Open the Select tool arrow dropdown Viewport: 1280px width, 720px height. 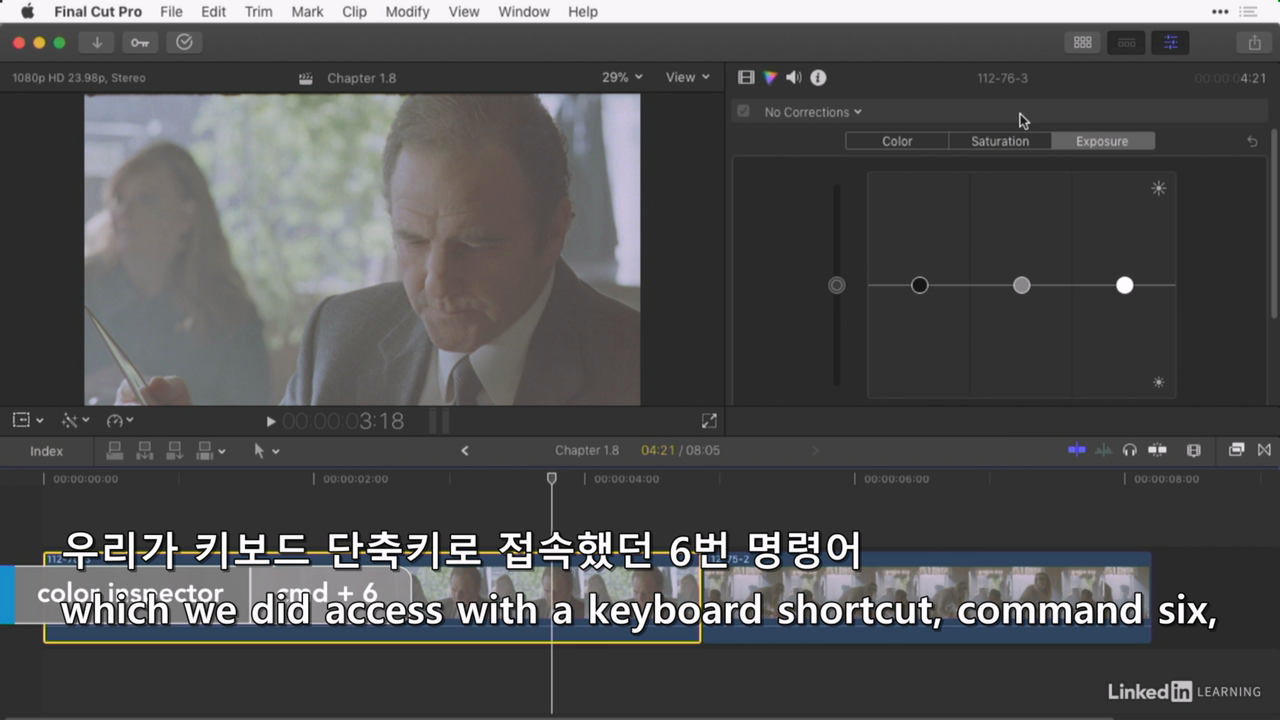[266, 451]
